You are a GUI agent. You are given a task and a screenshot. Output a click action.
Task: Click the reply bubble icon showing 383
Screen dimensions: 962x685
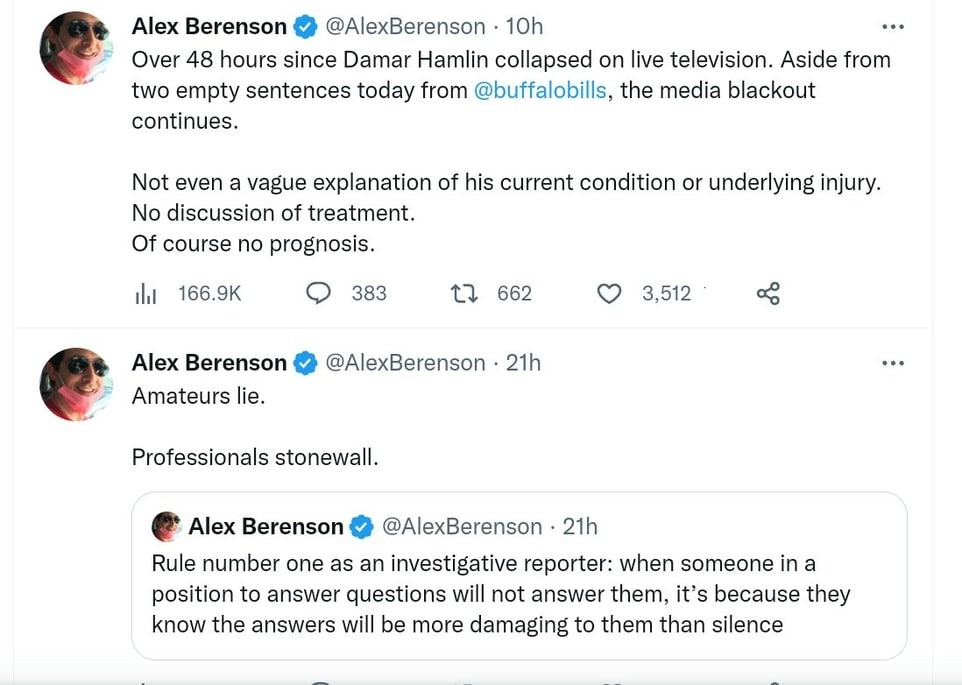(x=318, y=293)
